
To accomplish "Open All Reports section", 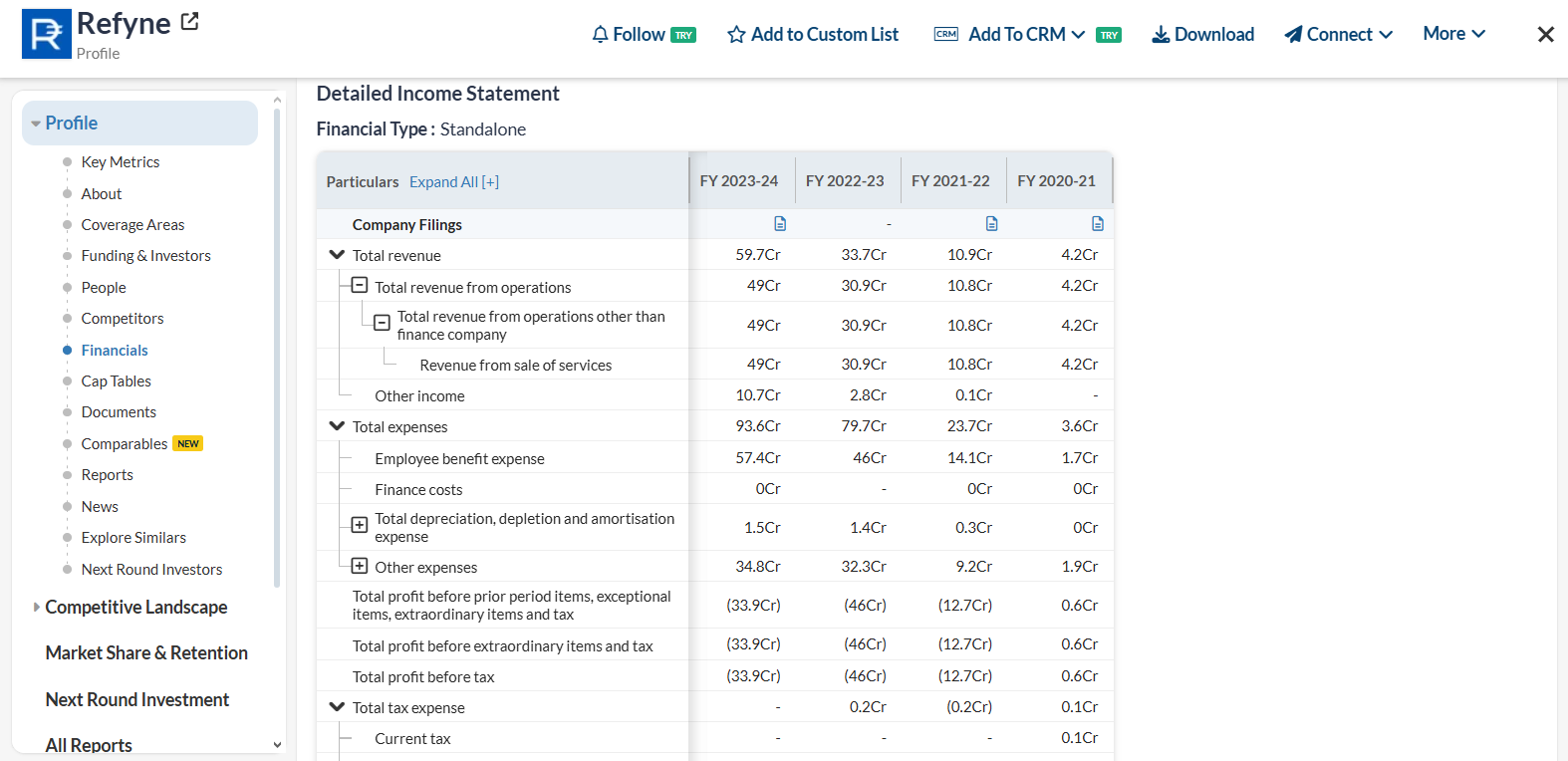I will [89, 745].
